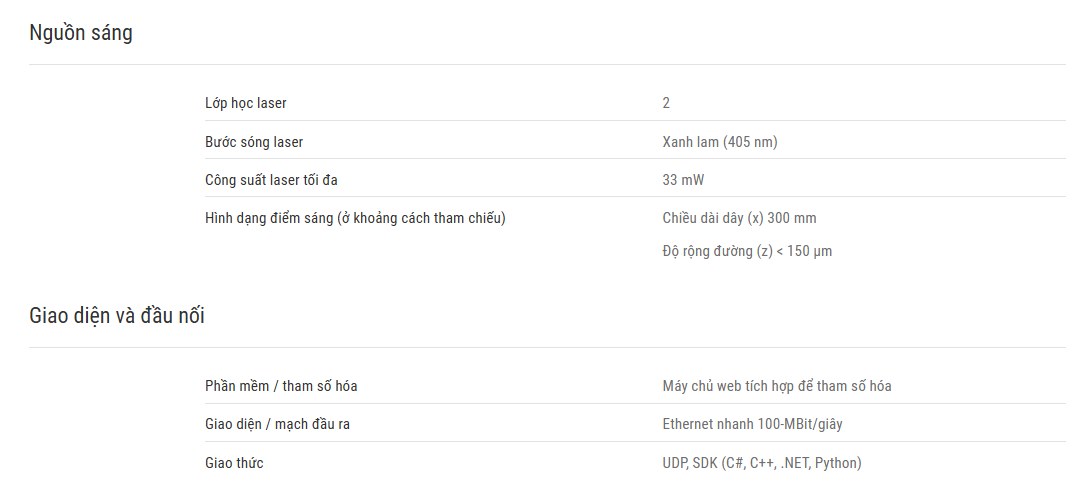Select the 'Lớp học laser' label
This screenshot has height=503, width=1066.
pos(246,103)
